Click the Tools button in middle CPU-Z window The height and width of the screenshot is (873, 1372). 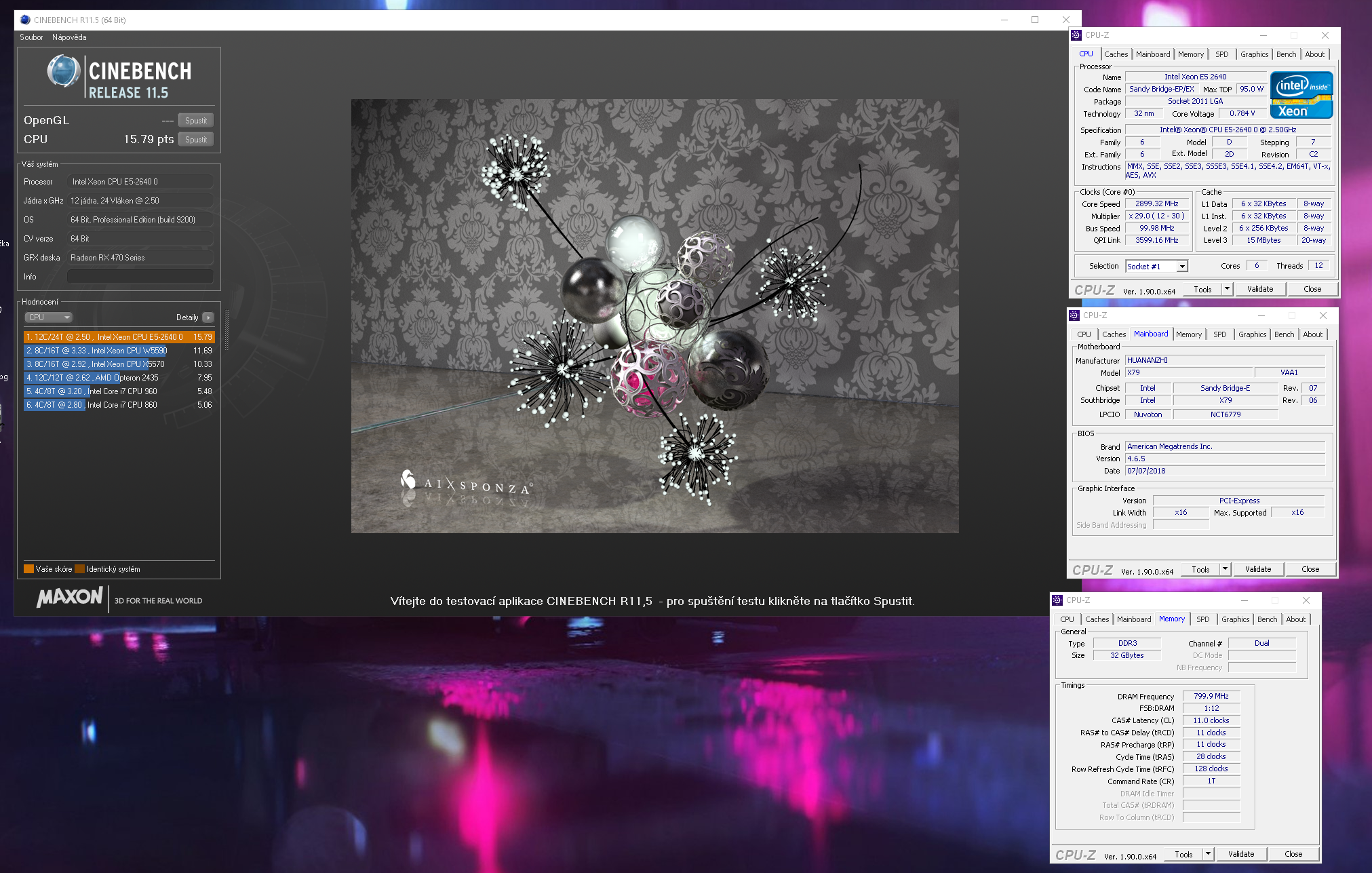coord(1200,570)
